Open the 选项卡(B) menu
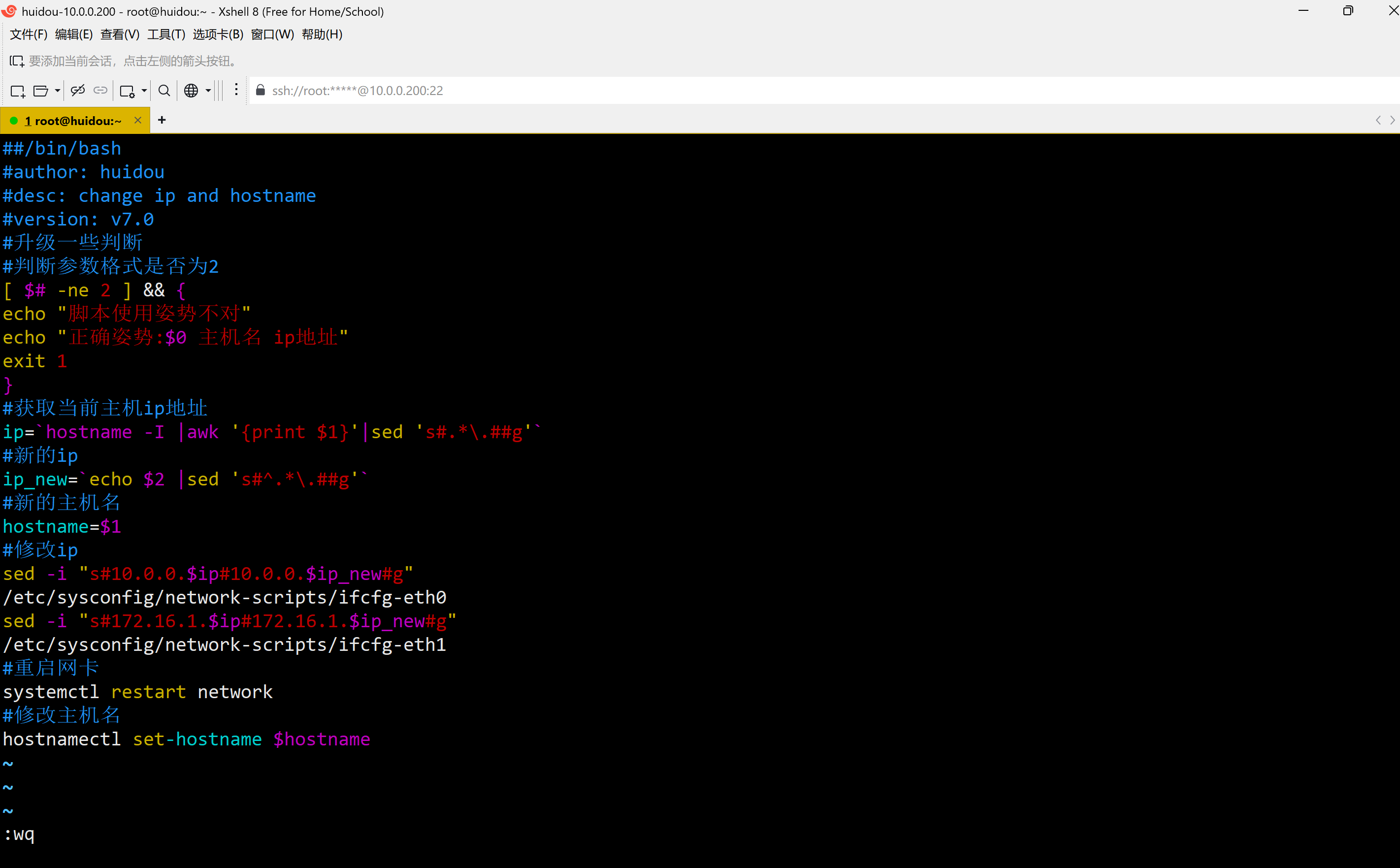The height and width of the screenshot is (868, 1400). (218, 34)
